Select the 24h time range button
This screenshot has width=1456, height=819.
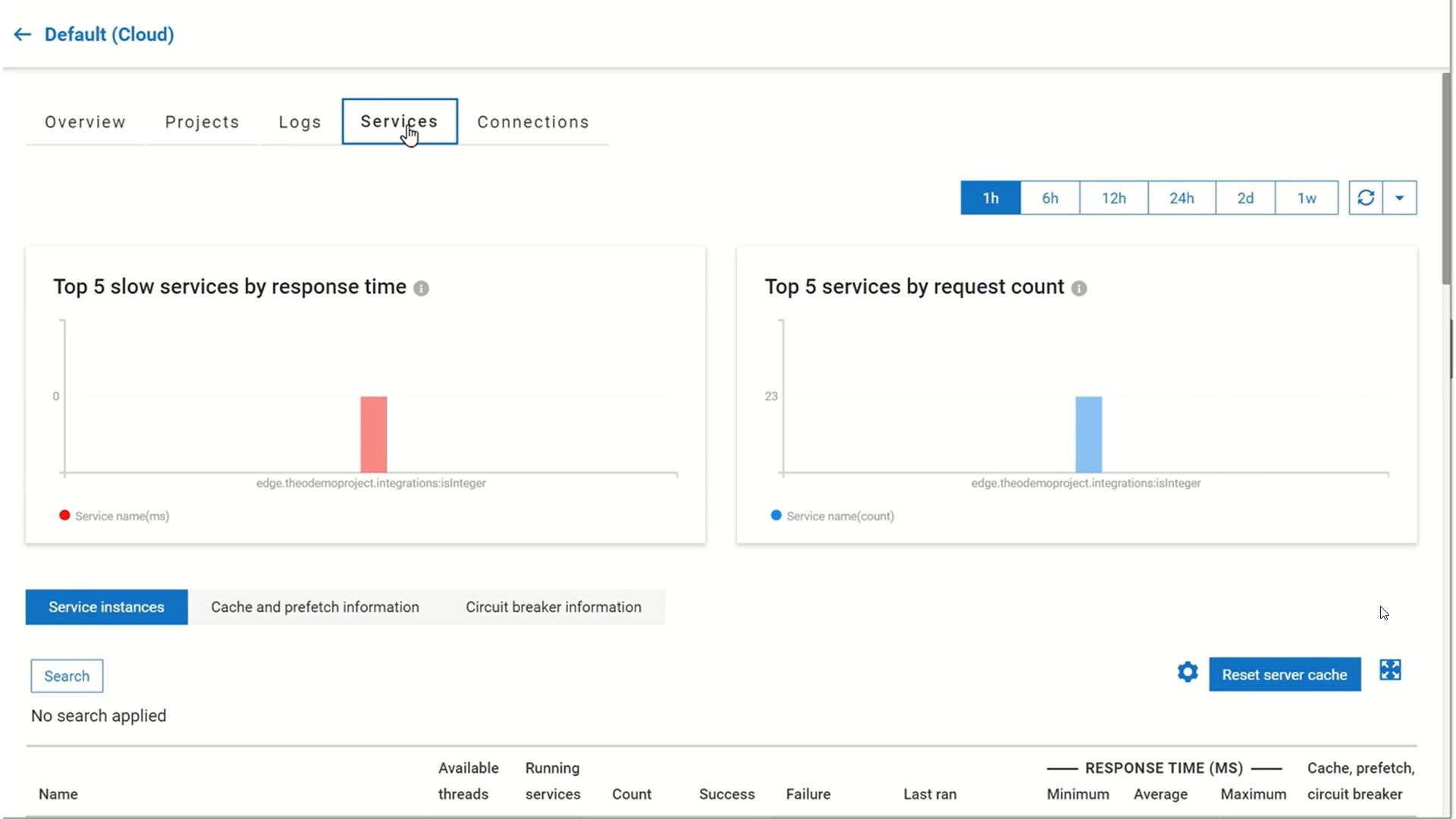[1181, 197]
